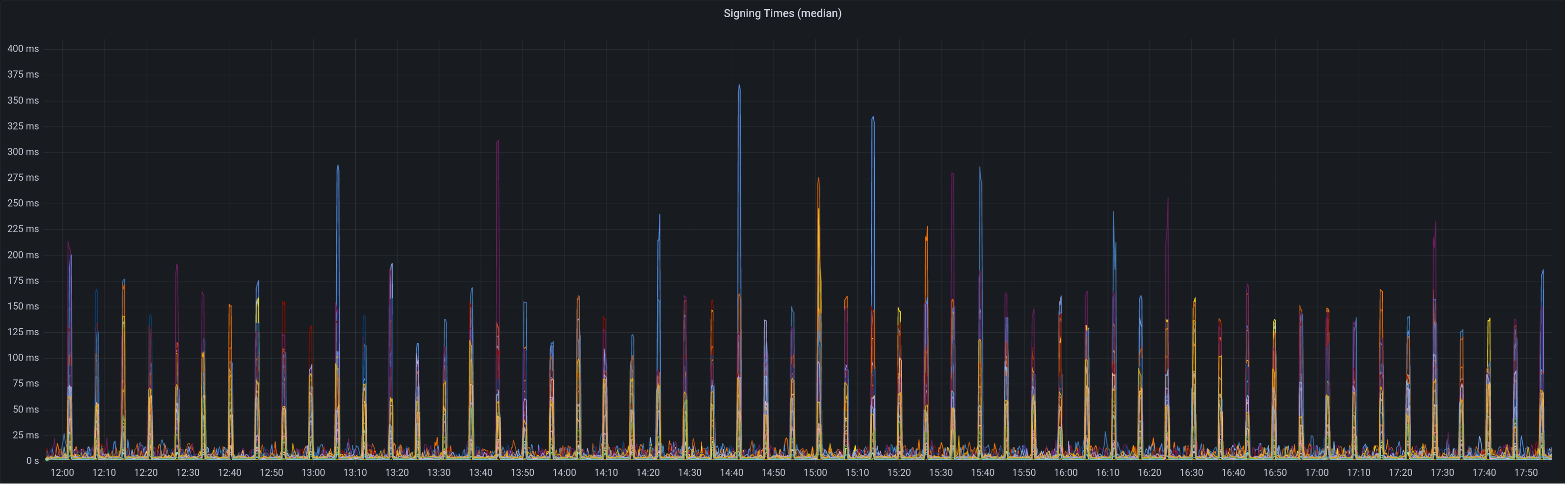
Task: Select the 300 ms y-axis label
Action: click(x=23, y=152)
